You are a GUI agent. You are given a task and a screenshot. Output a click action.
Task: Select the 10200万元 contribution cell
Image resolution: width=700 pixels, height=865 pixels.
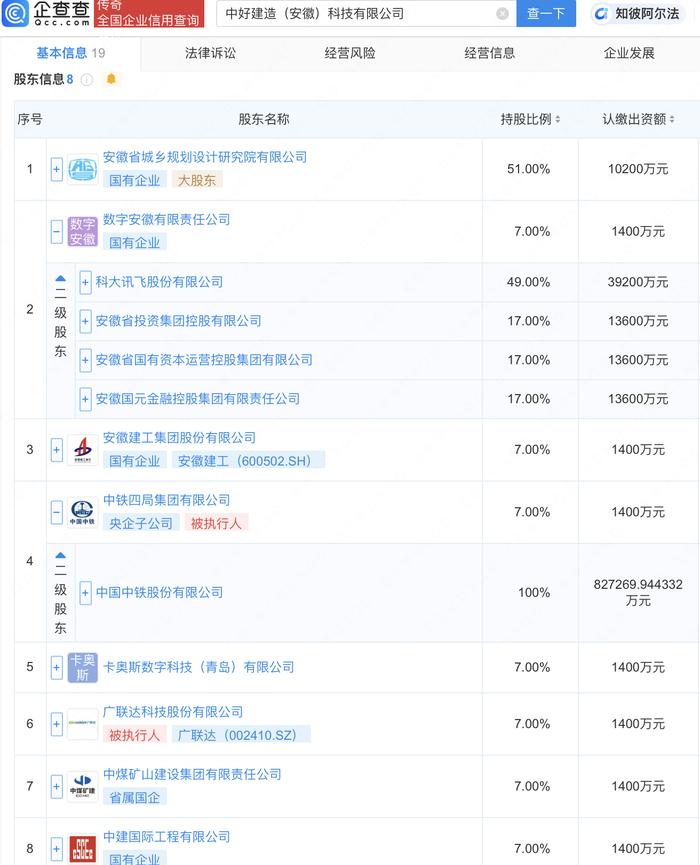[x=638, y=169]
